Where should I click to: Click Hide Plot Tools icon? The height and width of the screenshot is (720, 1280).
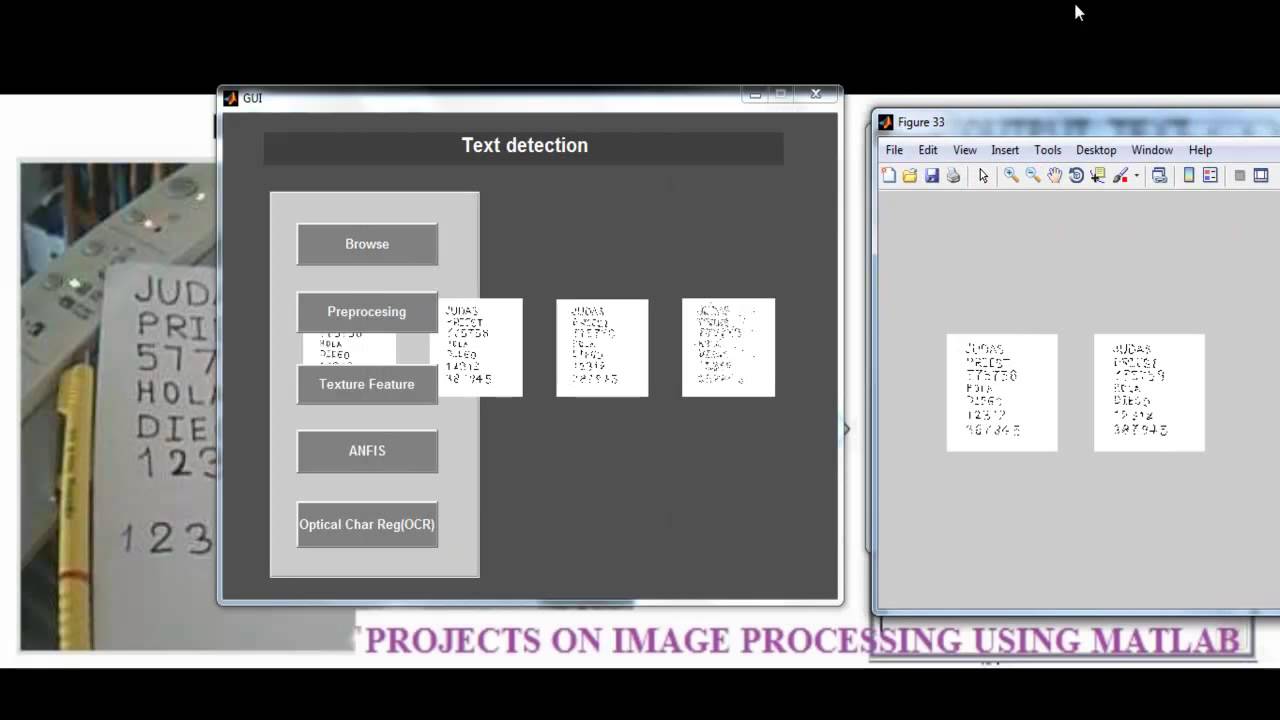coord(1240,175)
